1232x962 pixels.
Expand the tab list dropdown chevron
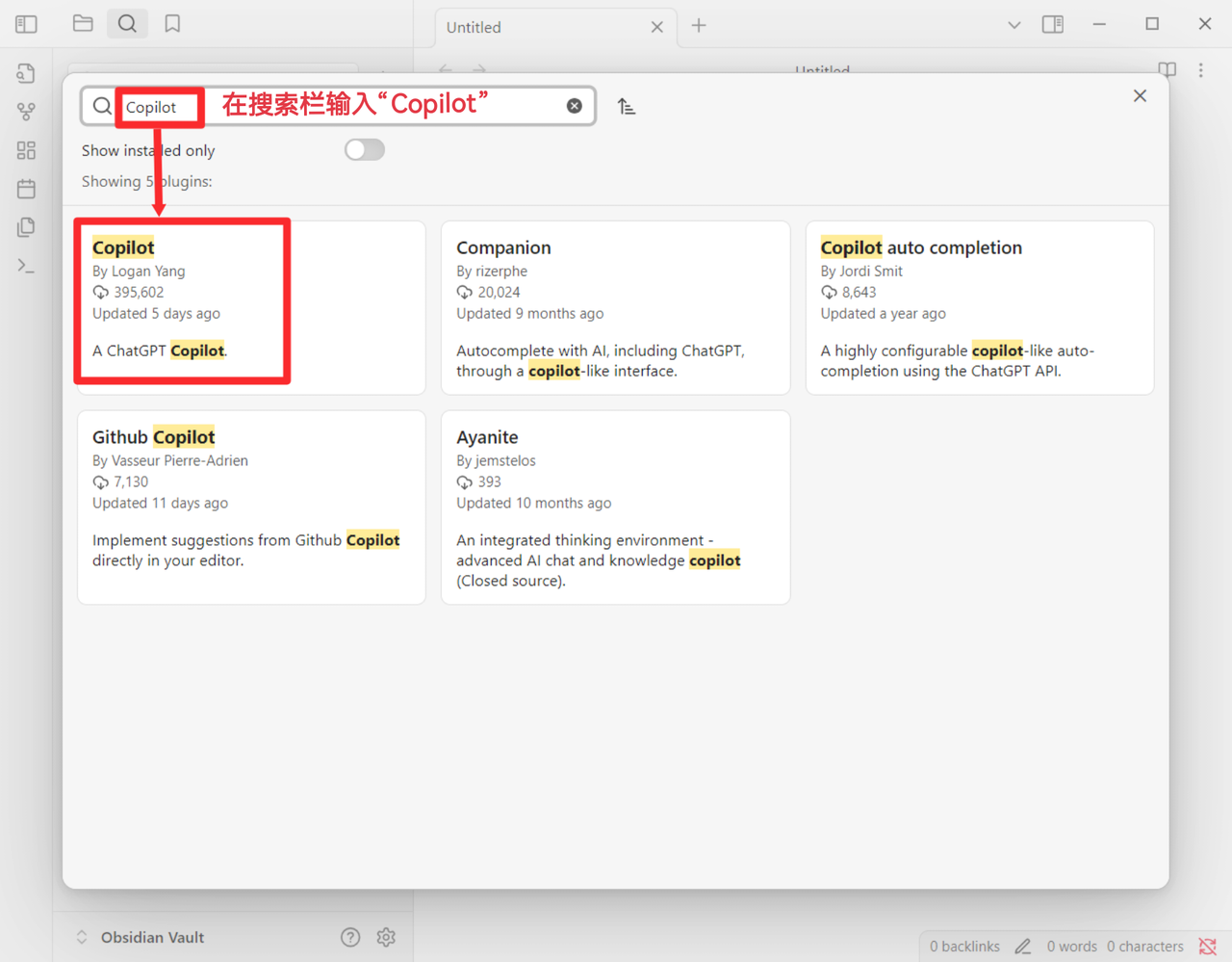tap(1014, 25)
